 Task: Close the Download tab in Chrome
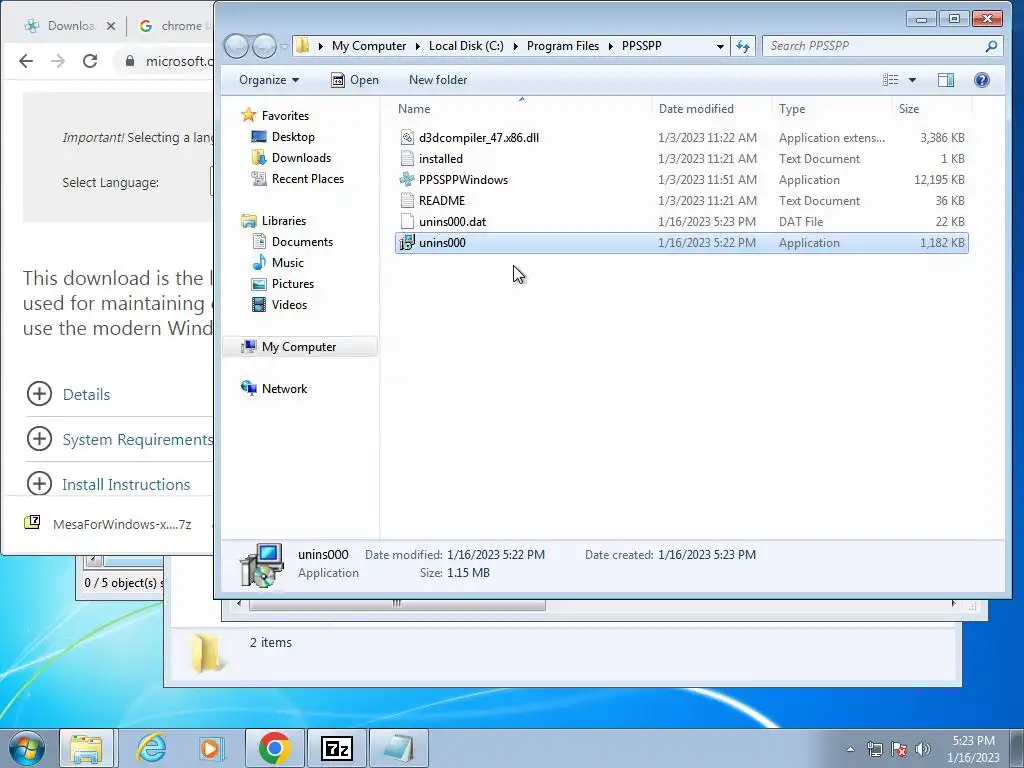click(x=110, y=26)
